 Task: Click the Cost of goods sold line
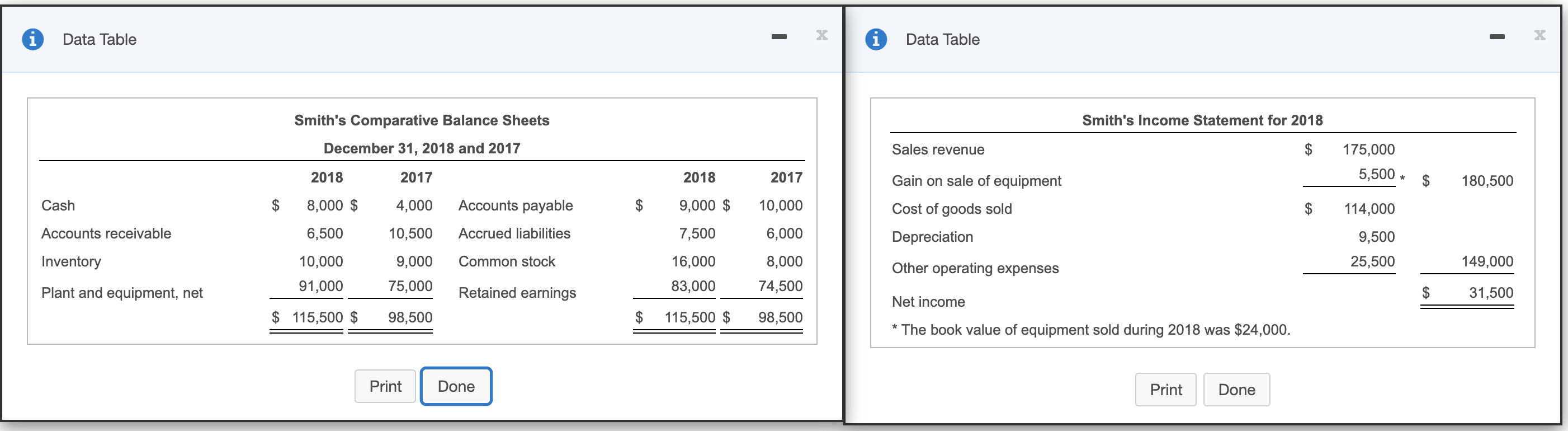[x=951, y=208]
